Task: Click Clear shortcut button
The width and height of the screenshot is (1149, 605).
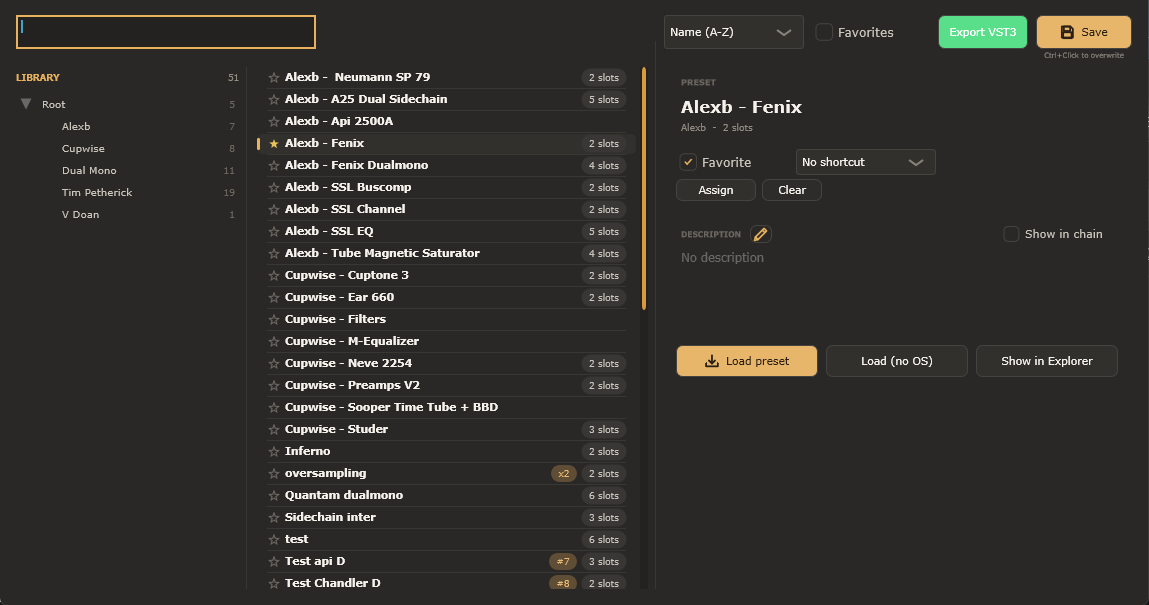Action: coord(792,190)
